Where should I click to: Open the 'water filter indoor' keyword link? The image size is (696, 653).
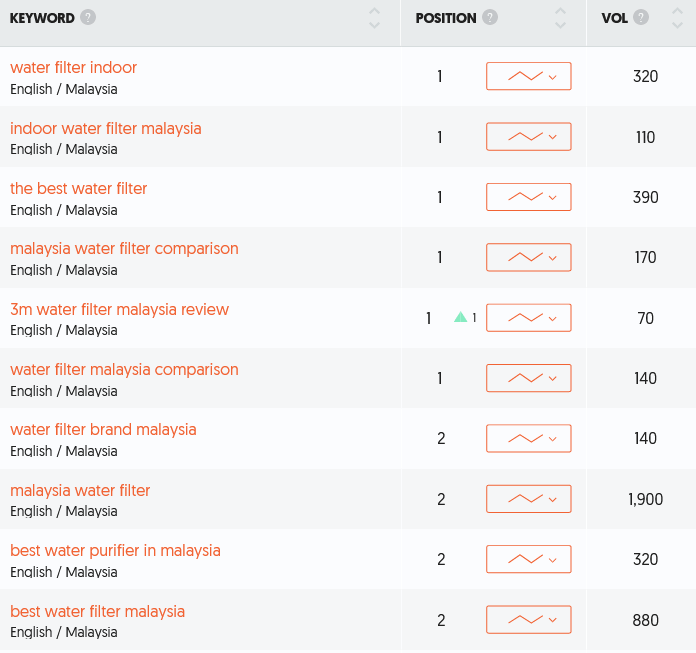point(74,67)
